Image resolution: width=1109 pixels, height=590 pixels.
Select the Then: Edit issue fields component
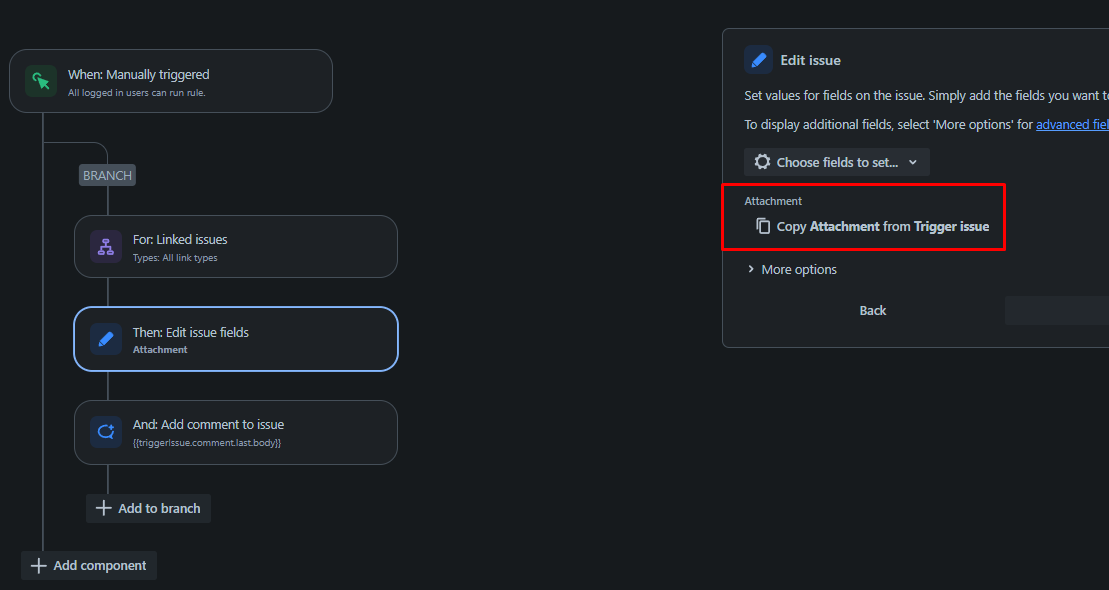pos(235,339)
